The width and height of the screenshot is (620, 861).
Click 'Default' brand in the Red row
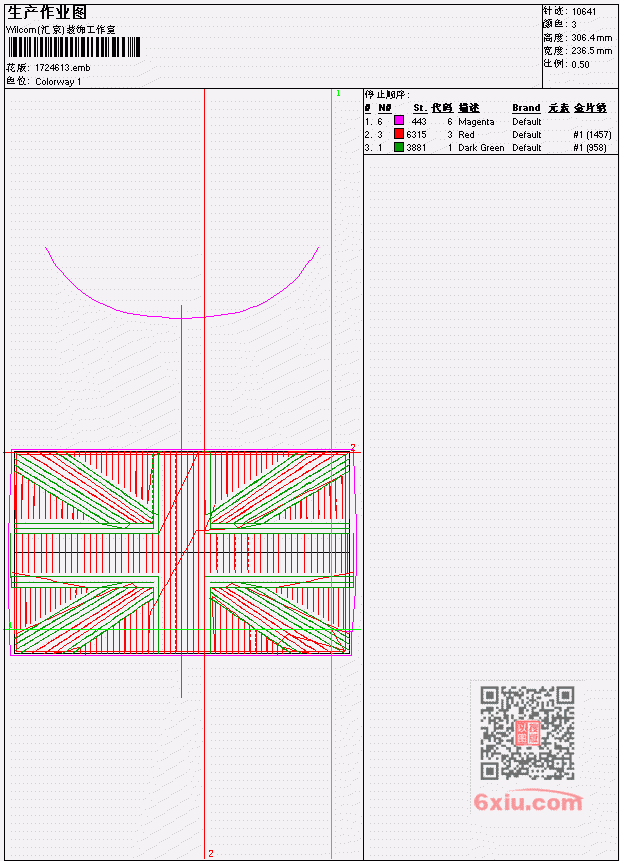527,135
